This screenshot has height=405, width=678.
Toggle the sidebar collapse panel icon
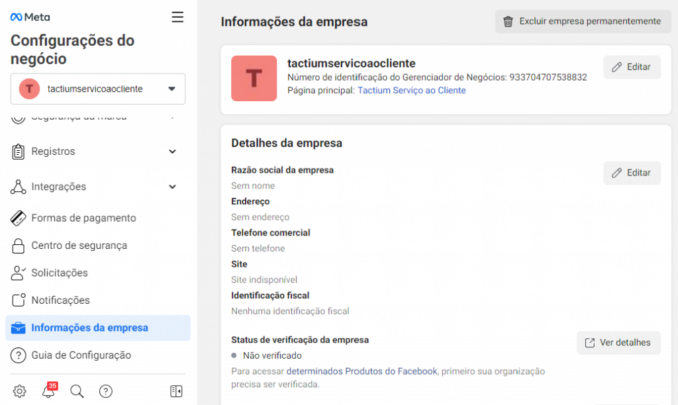coord(176,391)
